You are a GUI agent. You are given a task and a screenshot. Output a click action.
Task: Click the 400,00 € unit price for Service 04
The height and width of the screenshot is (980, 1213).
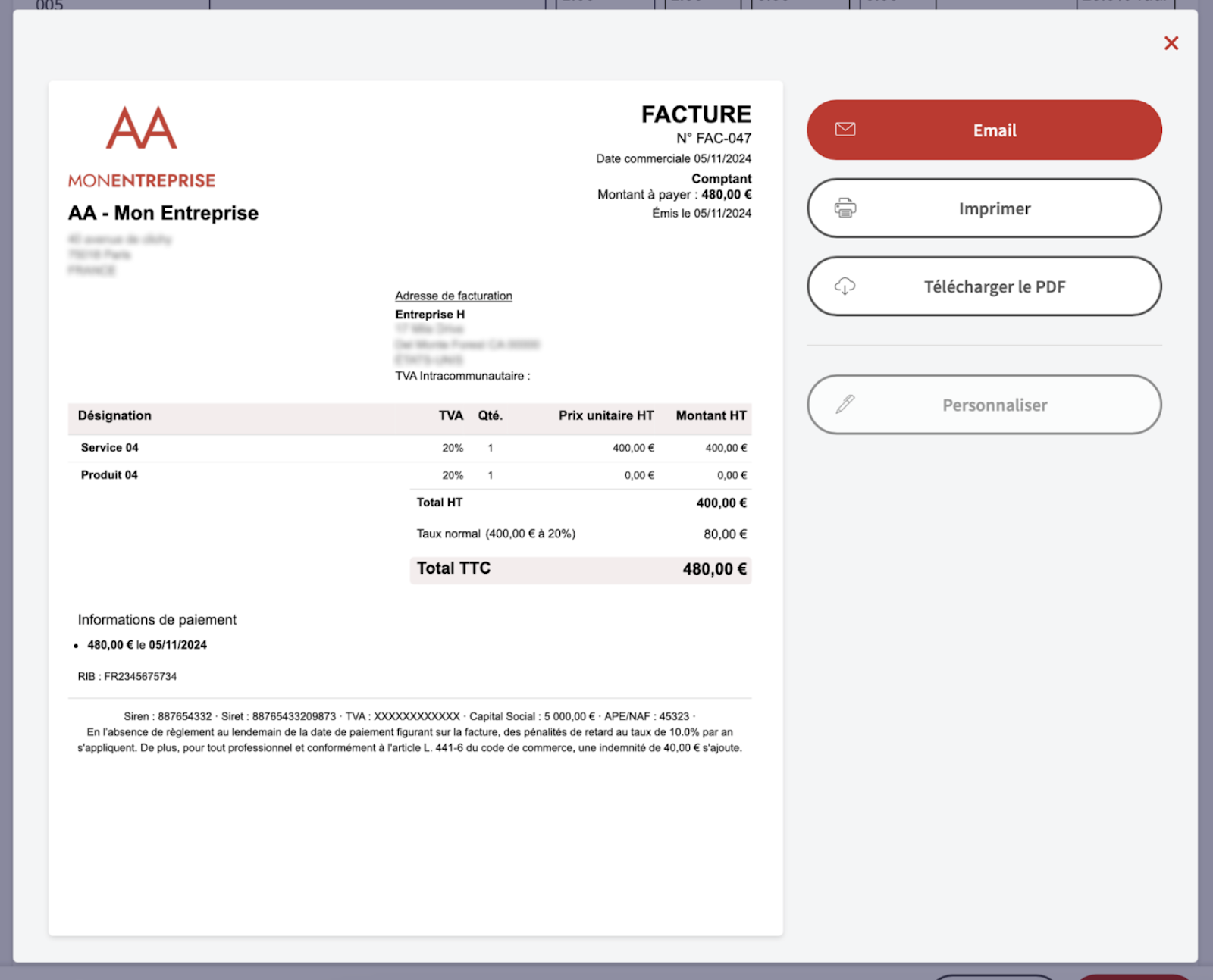(x=633, y=448)
